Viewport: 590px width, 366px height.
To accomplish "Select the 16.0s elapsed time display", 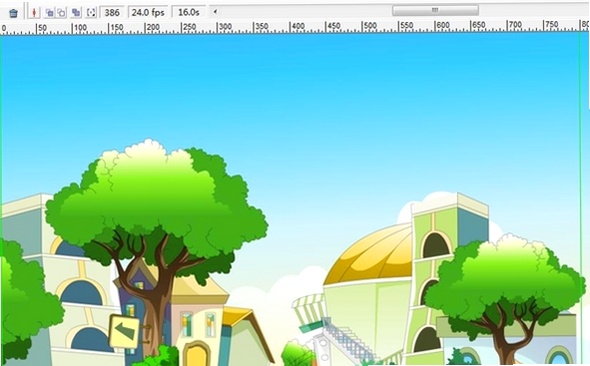I will coord(189,12).
